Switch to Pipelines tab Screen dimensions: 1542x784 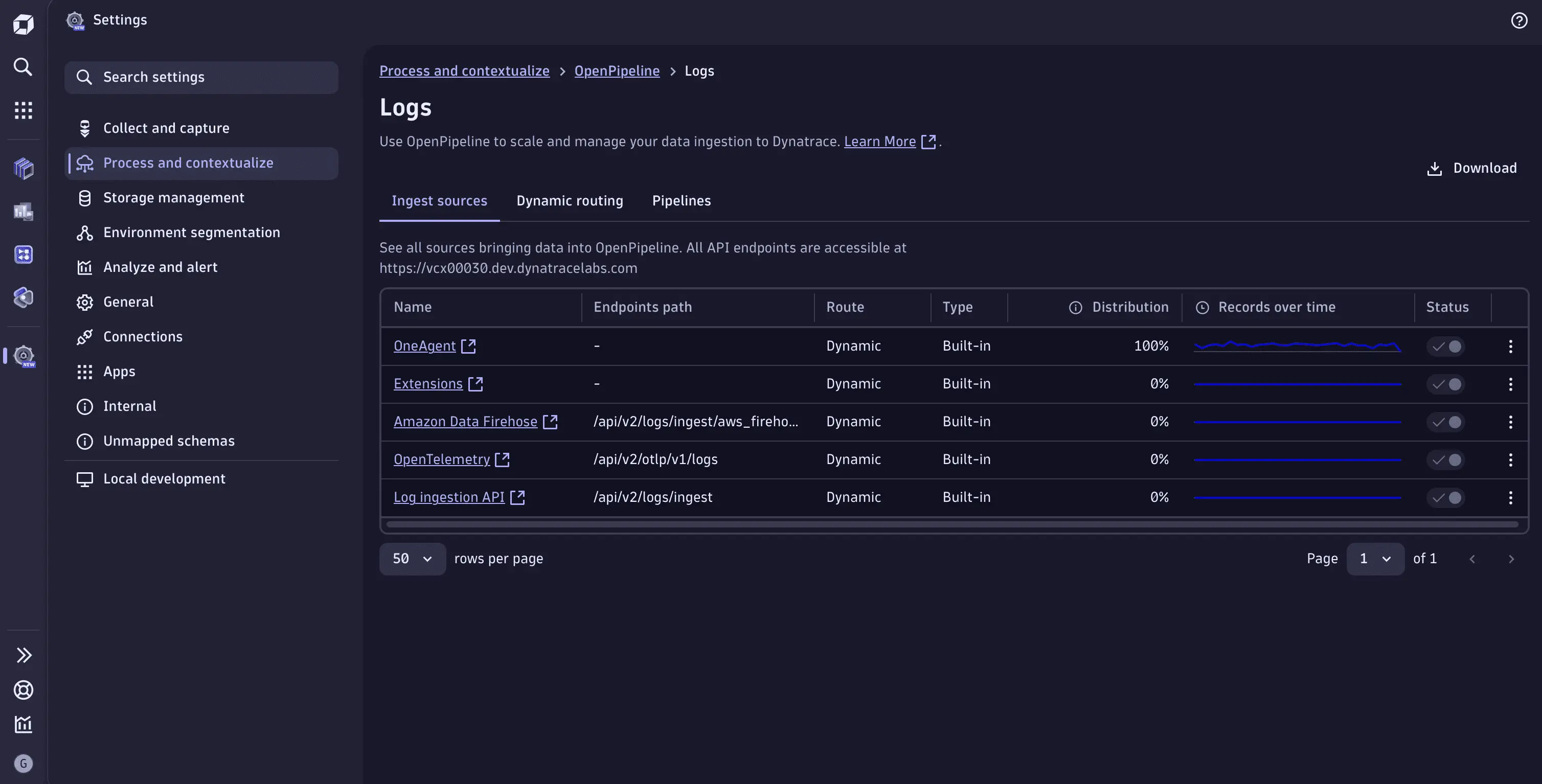[681, 201]
